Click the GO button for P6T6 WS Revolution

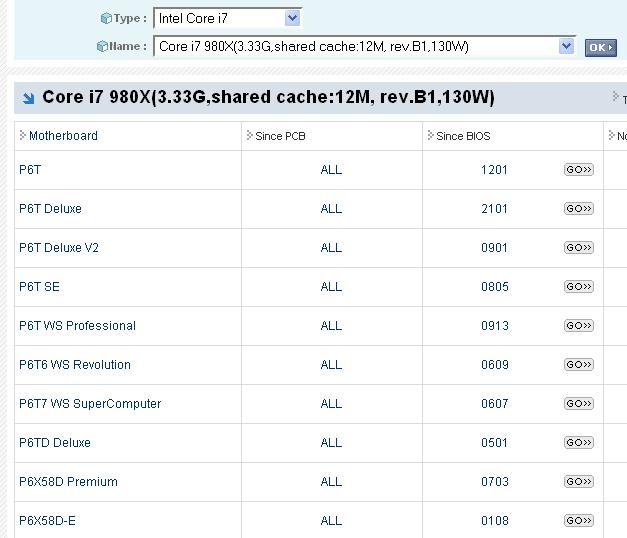579,364
